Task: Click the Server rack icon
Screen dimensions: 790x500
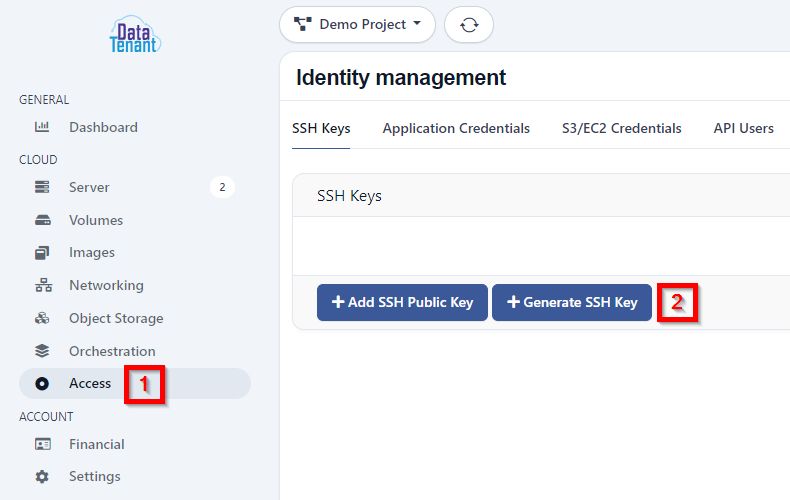Action: tap(42, 187)
